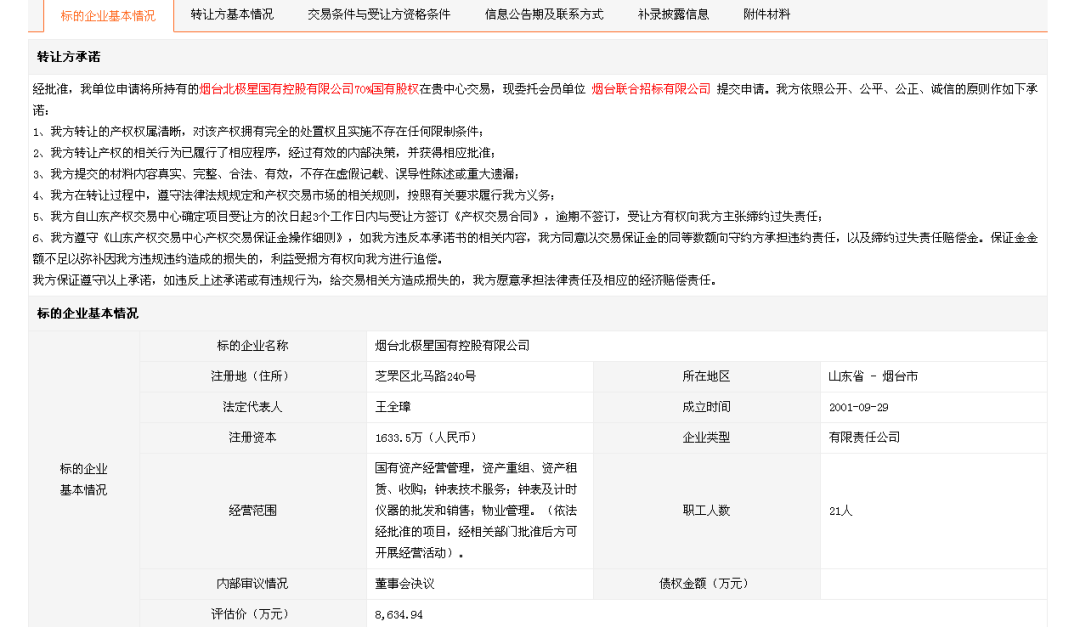Click the 债权金额（万元） label cell
1080x627 pixels.
coord(707,584)
